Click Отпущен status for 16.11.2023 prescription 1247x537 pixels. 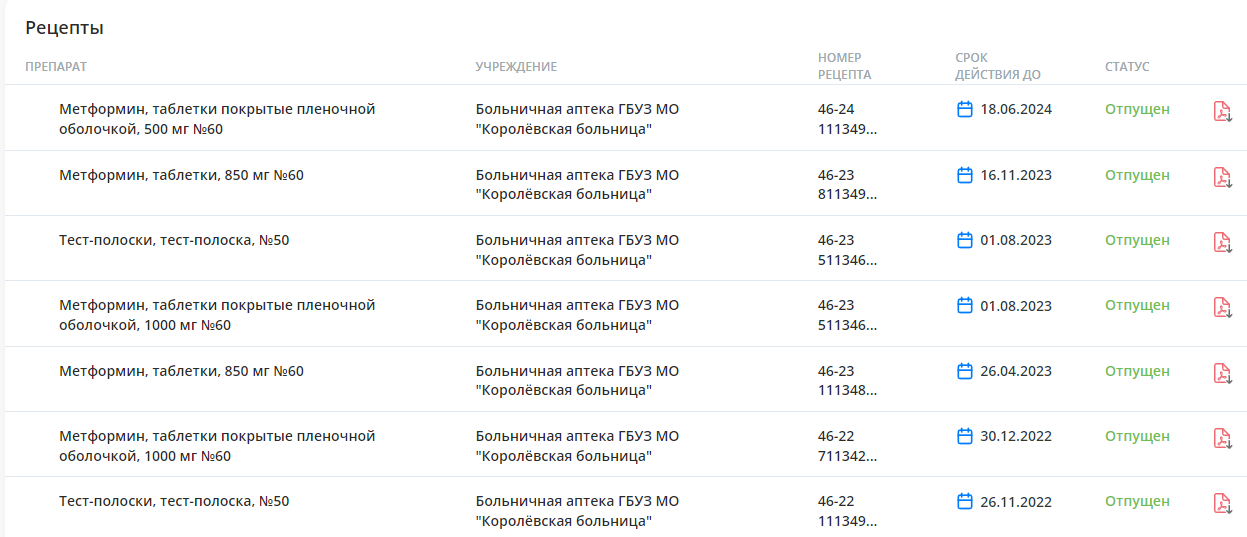tap(1137, 175)
